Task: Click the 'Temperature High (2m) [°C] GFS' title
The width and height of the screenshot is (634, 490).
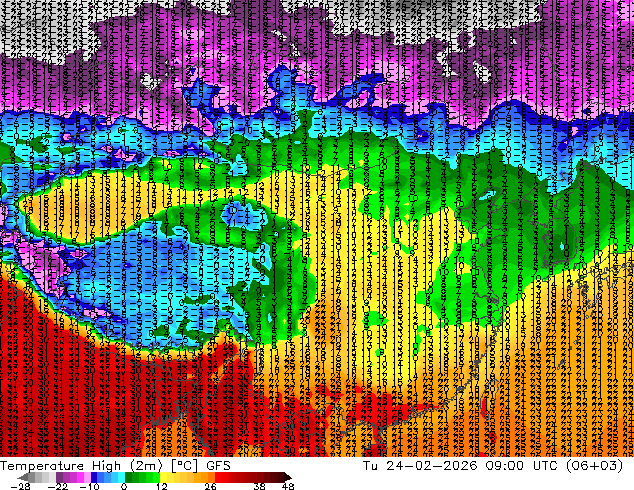Action: (115, 466)
